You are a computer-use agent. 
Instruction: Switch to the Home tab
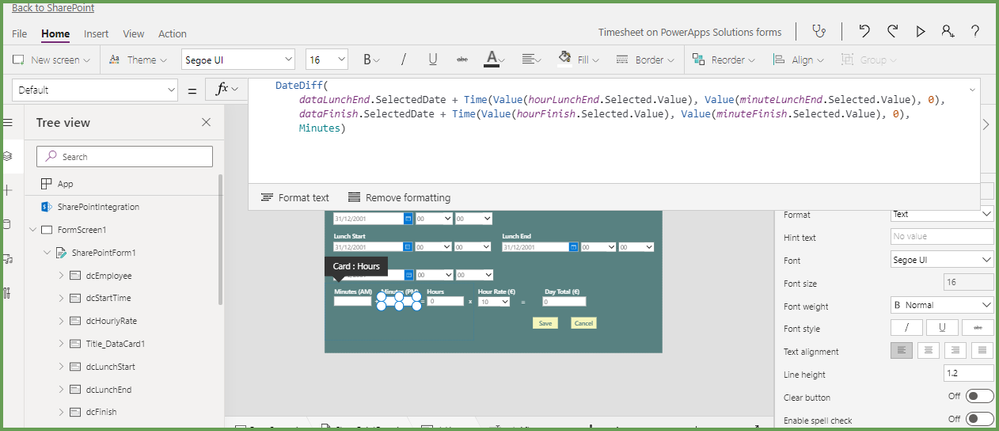coord(55,34)
